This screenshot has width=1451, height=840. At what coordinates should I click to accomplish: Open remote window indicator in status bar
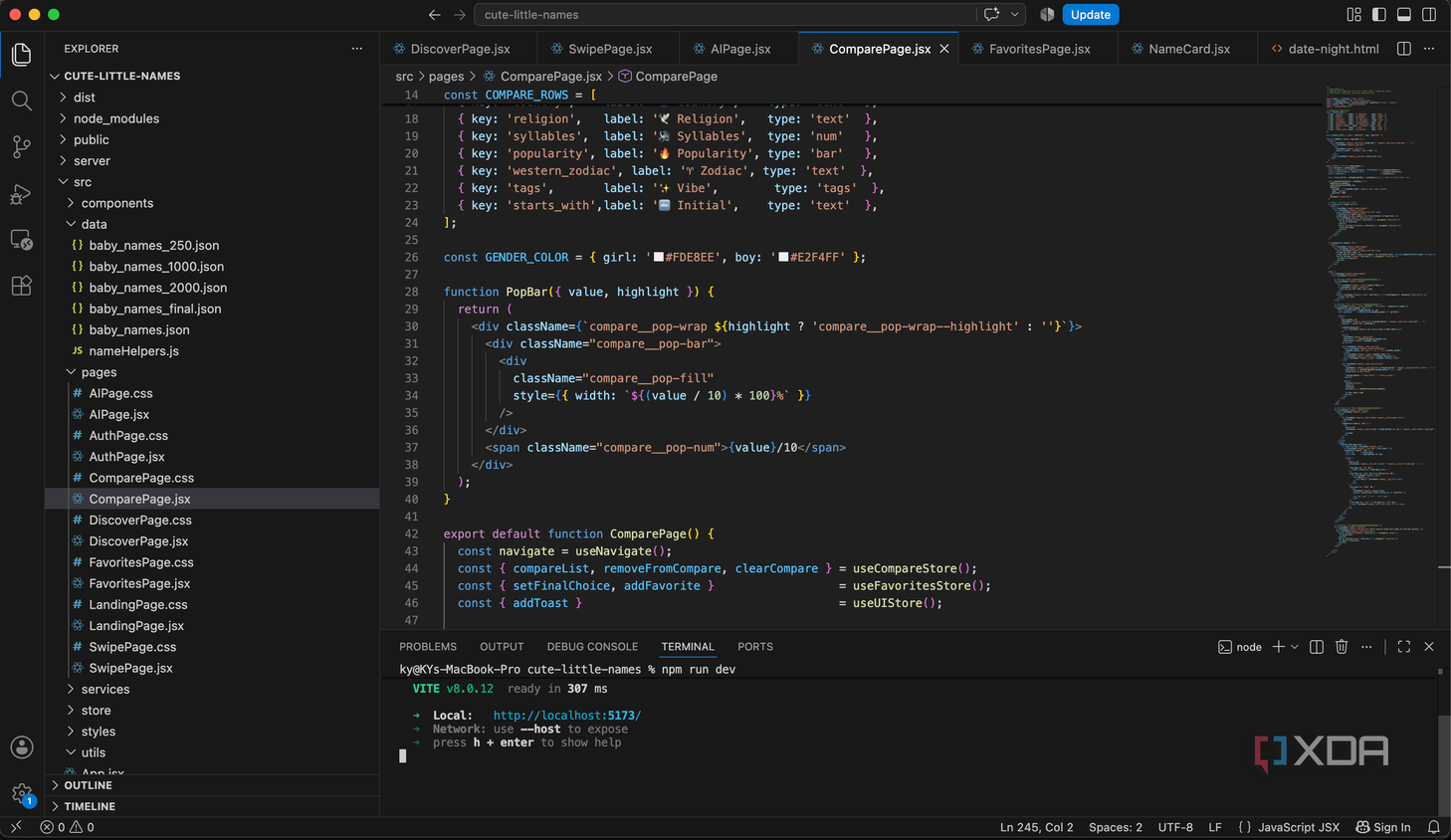(16, 827)
